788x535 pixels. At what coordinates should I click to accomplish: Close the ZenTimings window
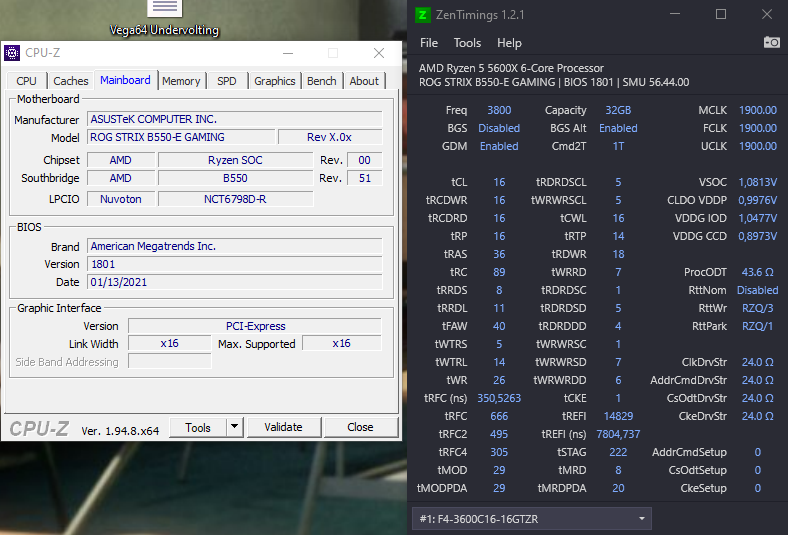(767, 15)
